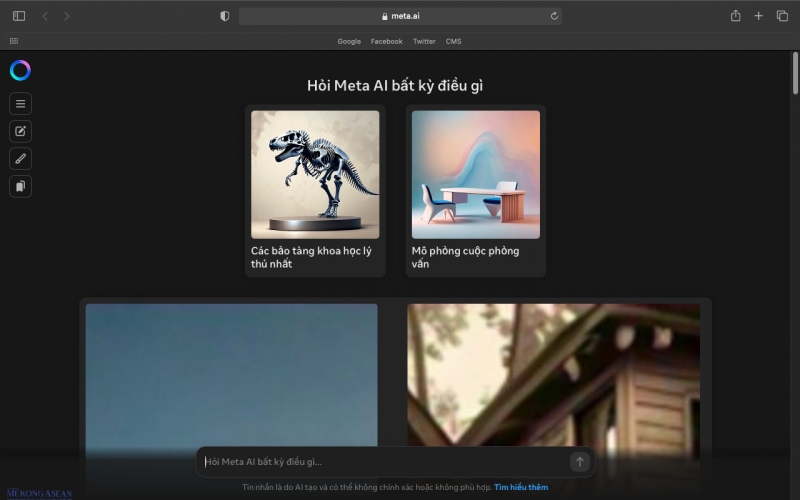Viewport: 800px width, 500px height.
Task: Click the privacy shield icon
Action: point(224,16)
